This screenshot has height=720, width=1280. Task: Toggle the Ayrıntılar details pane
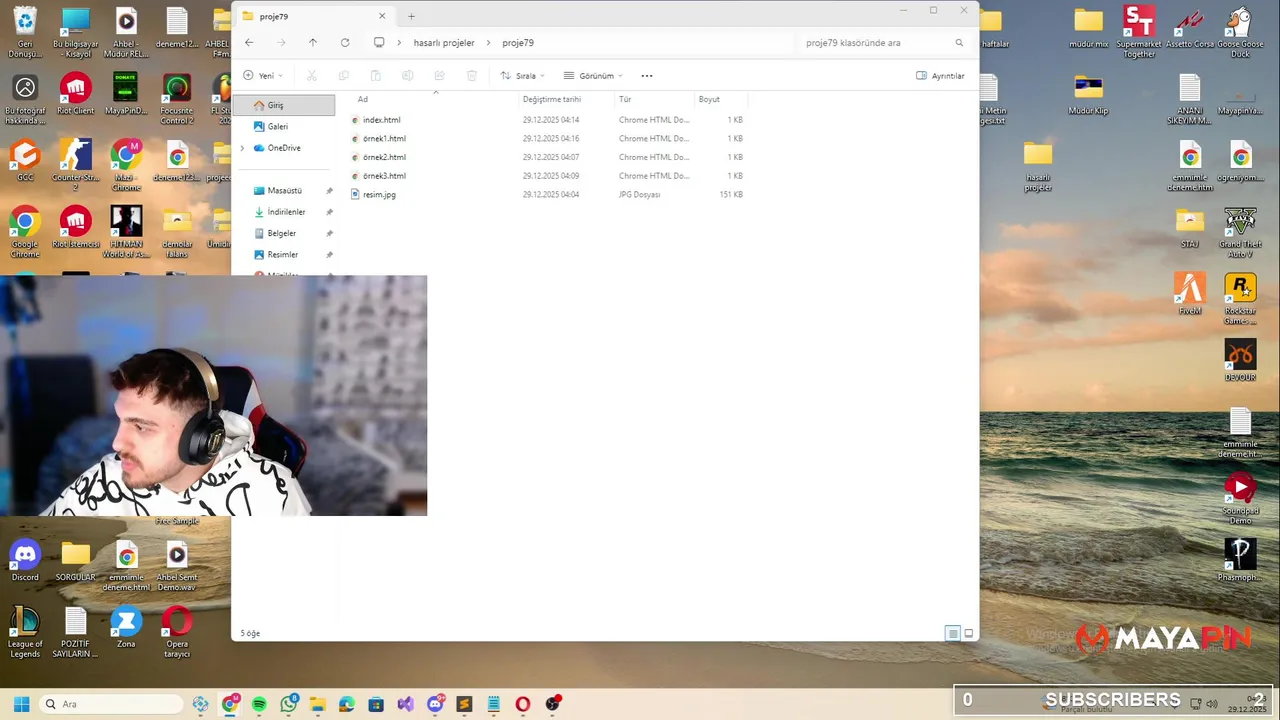[941, 76]
